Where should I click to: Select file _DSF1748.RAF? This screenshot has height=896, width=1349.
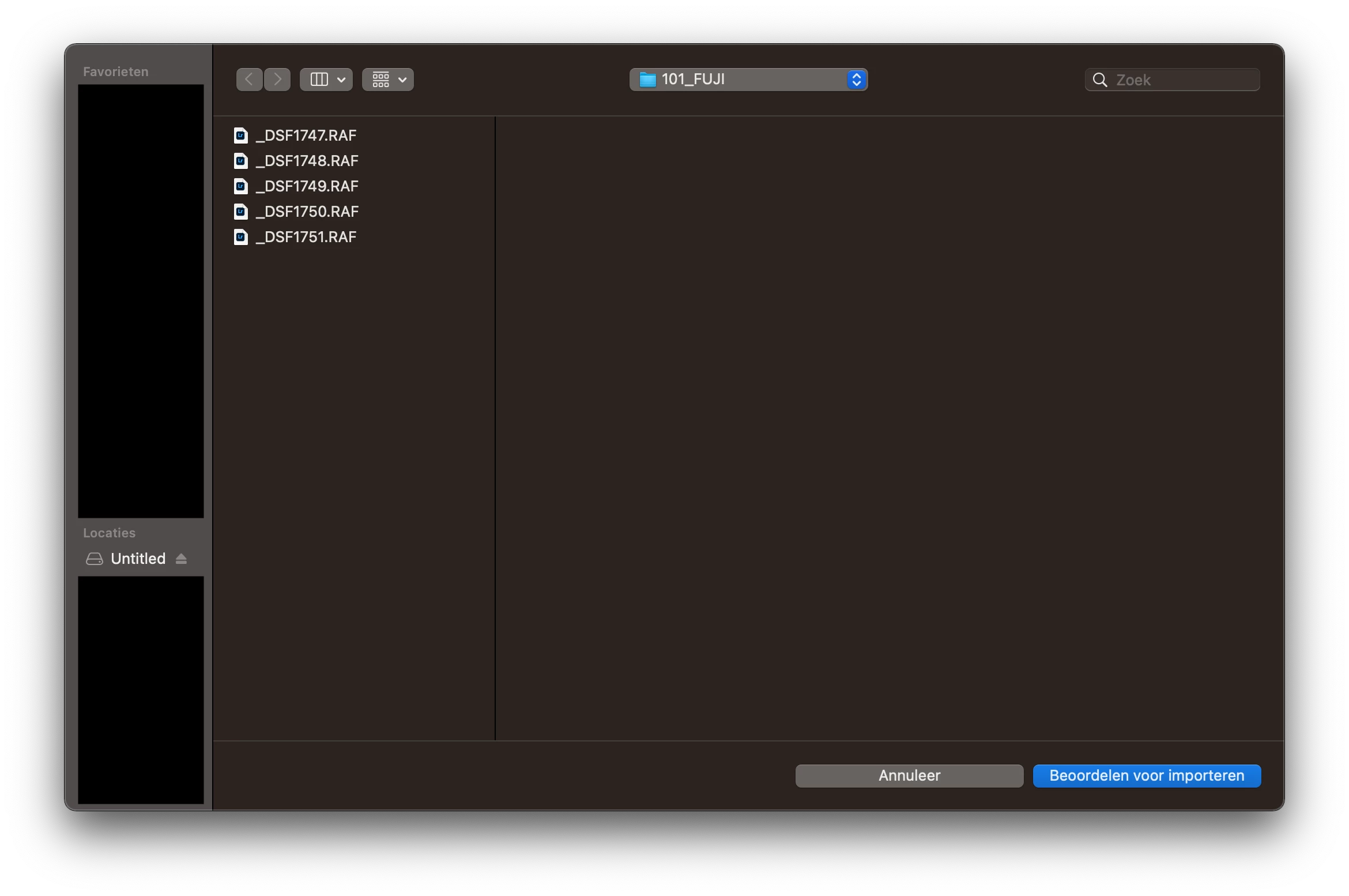[307, 161]
